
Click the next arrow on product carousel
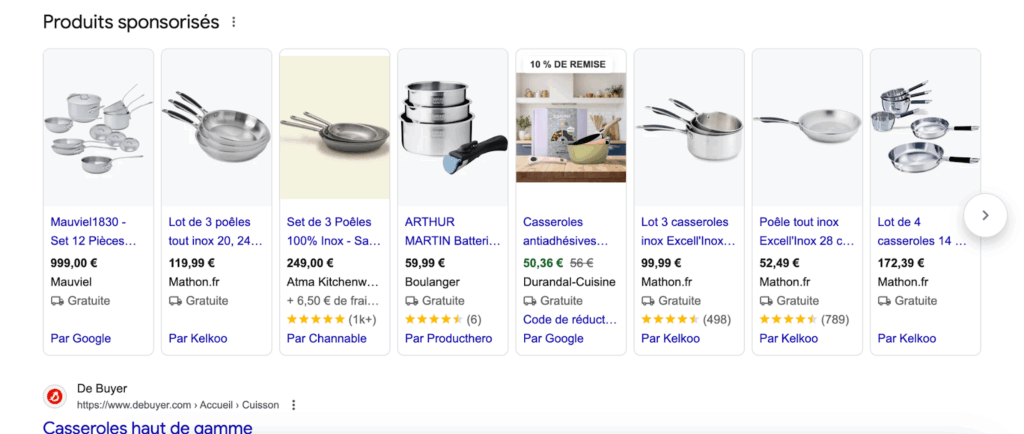985,215
